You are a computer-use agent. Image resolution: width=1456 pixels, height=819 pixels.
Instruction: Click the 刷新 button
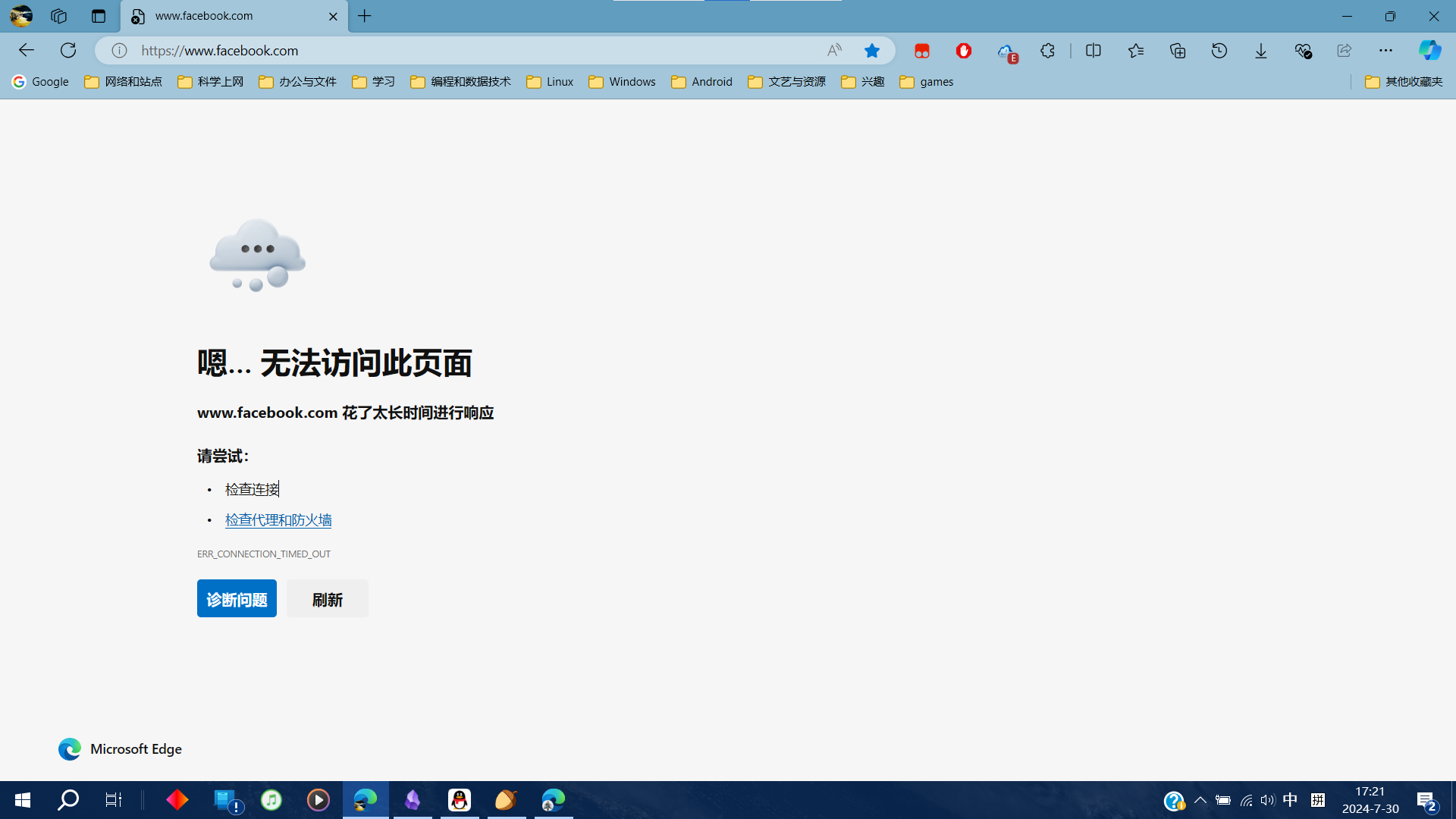[x=327, y=599]
